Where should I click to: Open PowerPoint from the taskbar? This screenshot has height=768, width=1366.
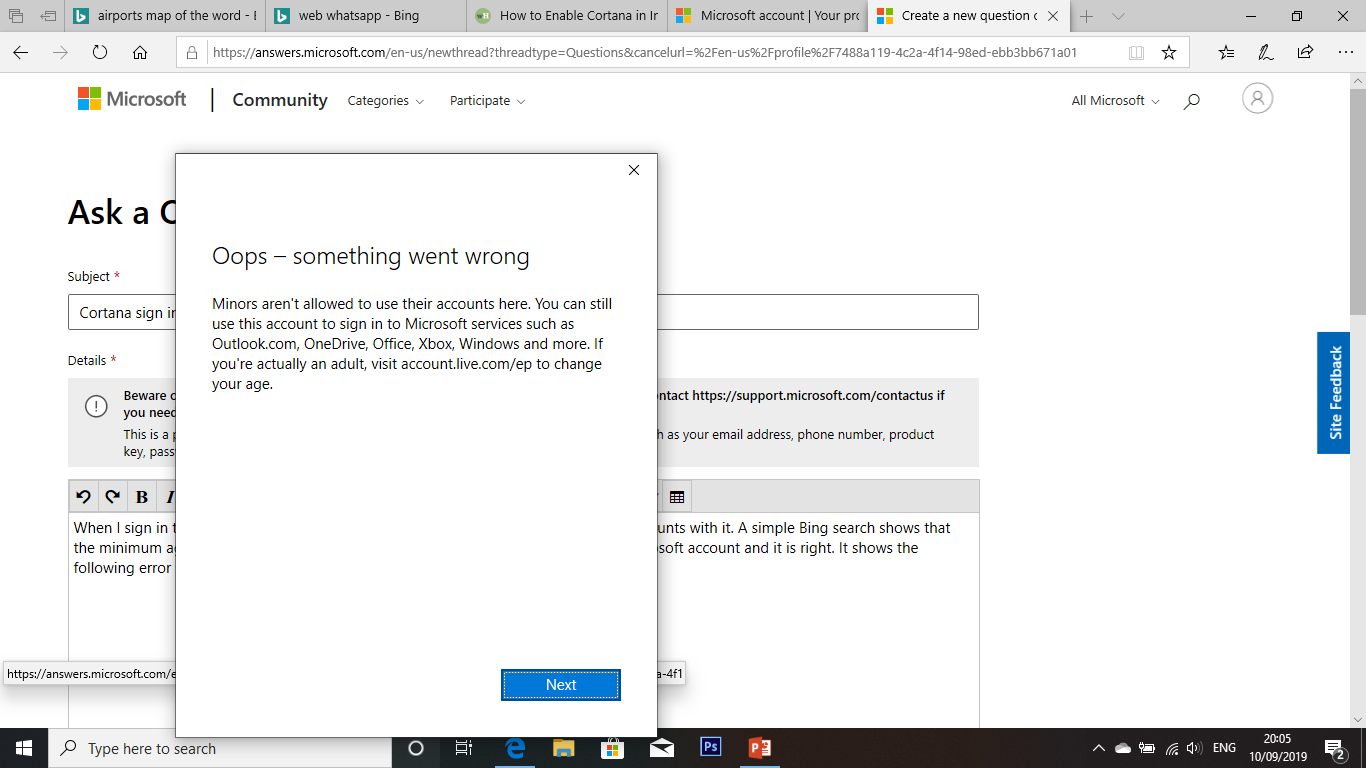click(x=759, y=748)
